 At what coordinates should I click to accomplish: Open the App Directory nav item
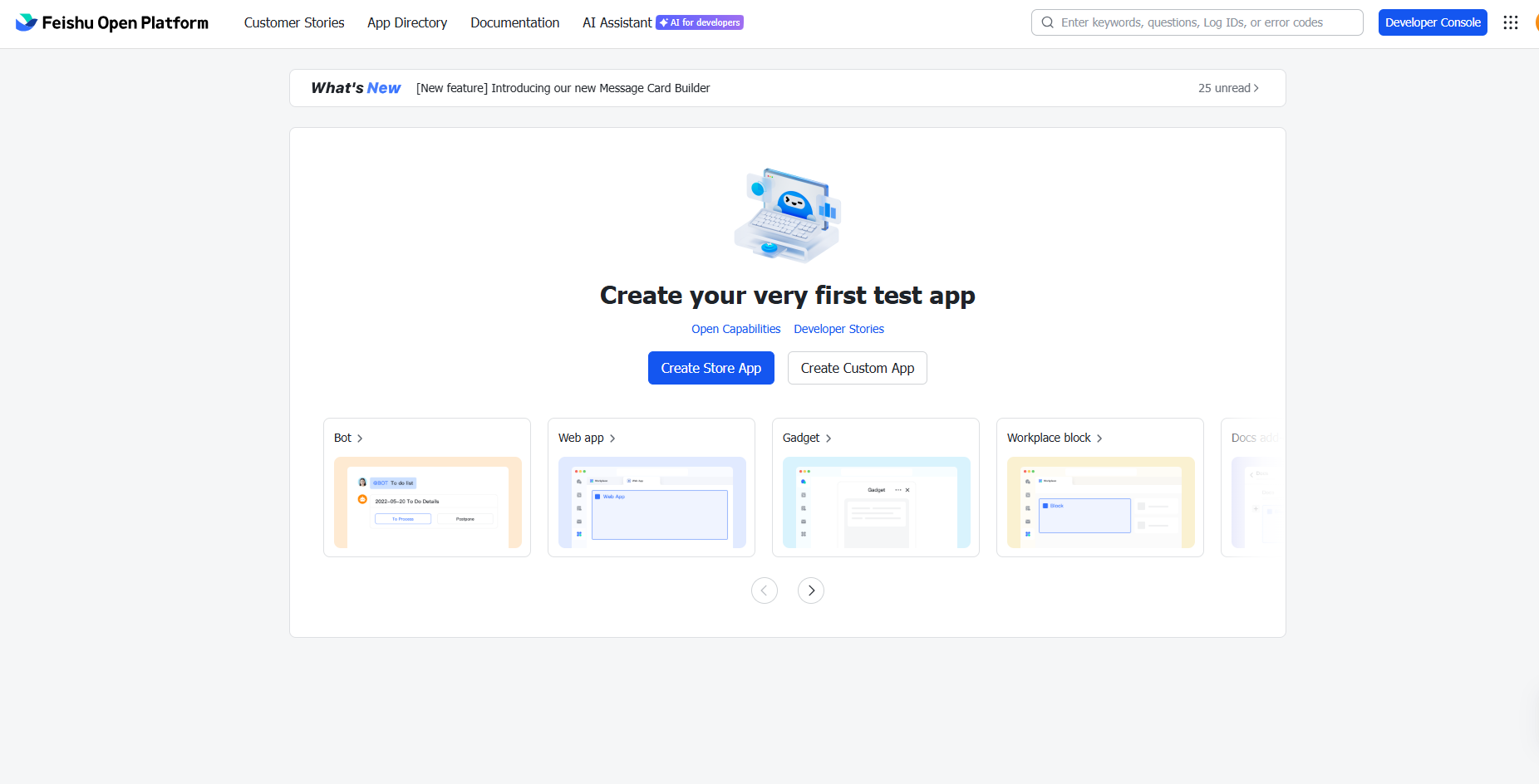point(407,22)
